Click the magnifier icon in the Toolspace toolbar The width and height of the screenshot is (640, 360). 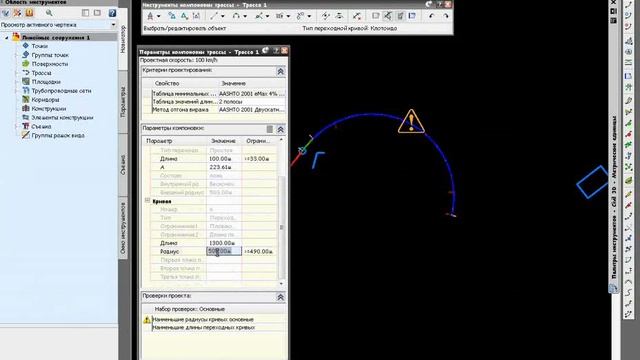coord(49,13)
